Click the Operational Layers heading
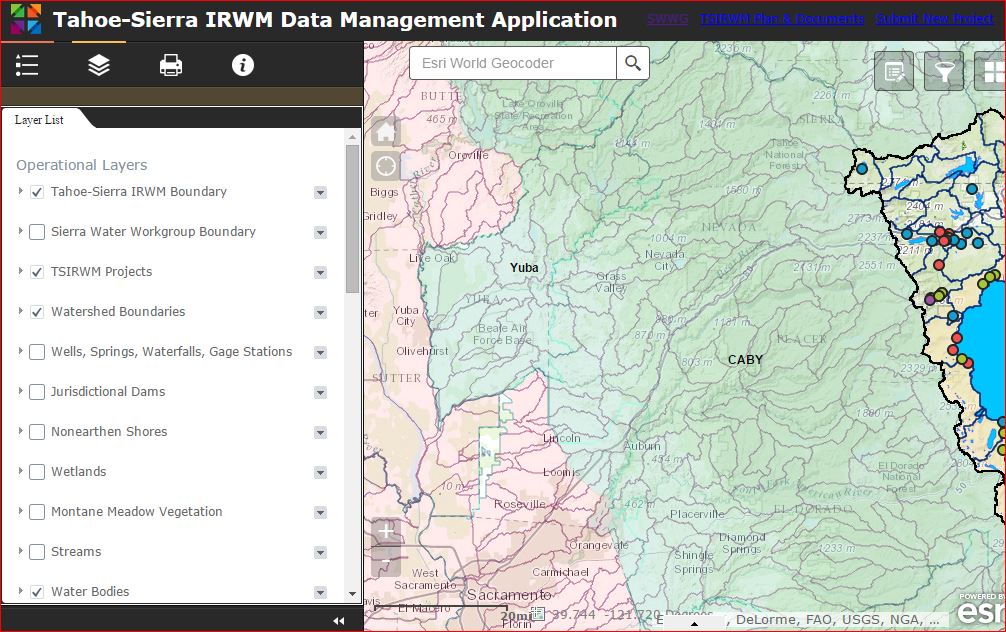The image size is (1006, 632). [x=81, y=165]
